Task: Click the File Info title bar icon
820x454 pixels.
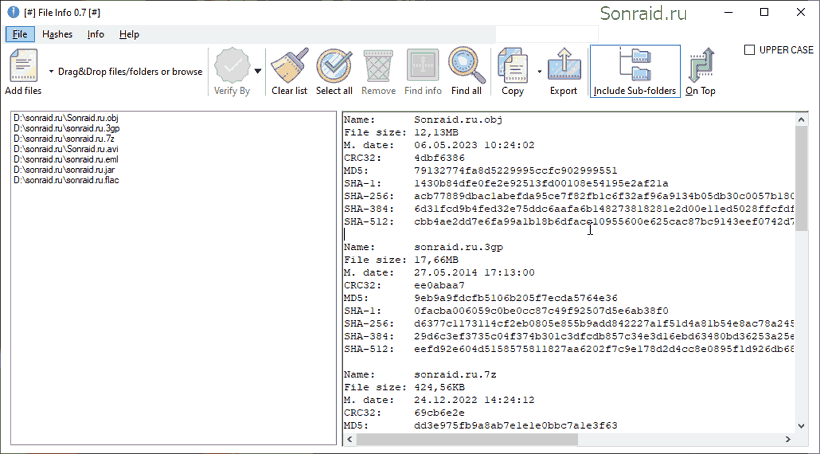Action: click(13, 12)
